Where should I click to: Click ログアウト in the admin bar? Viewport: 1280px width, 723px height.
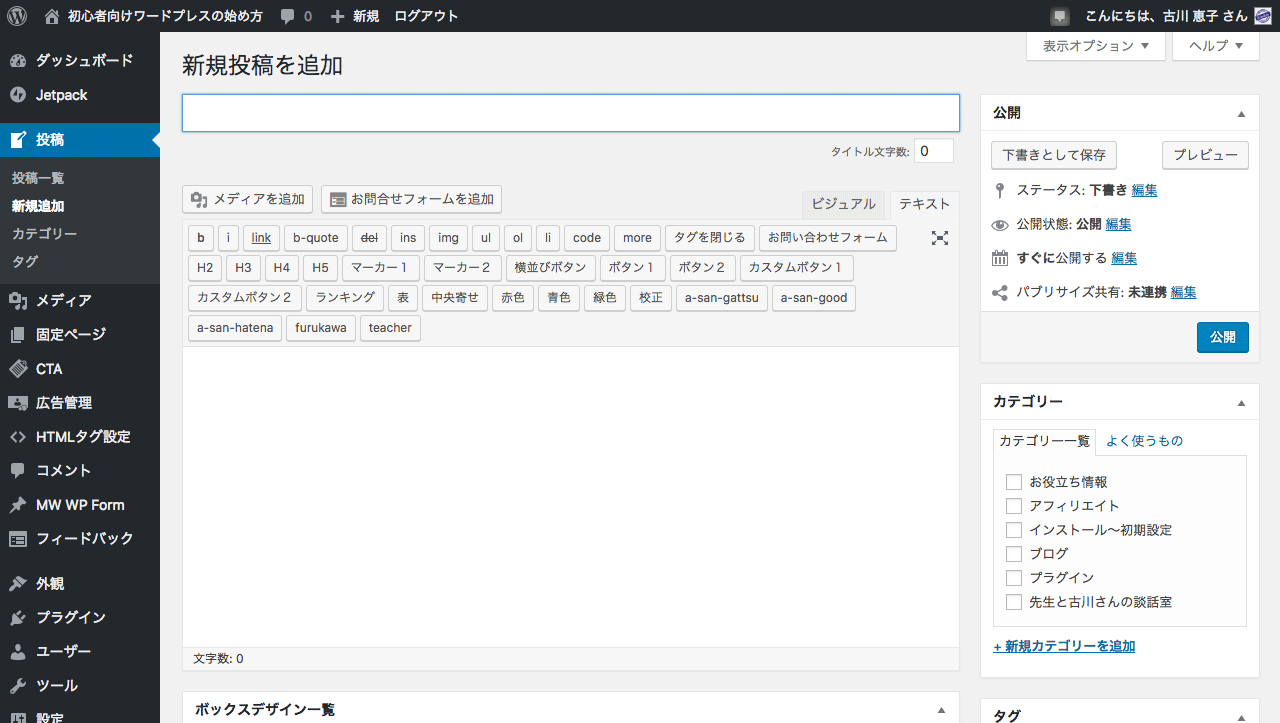pyautogui.click(x=426, y=16)
